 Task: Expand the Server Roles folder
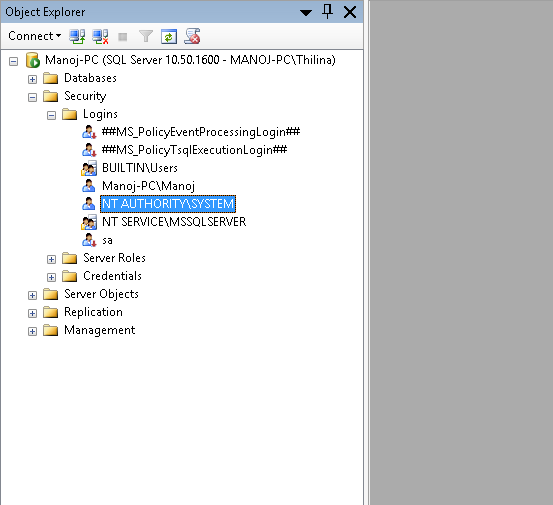point(51,260)
